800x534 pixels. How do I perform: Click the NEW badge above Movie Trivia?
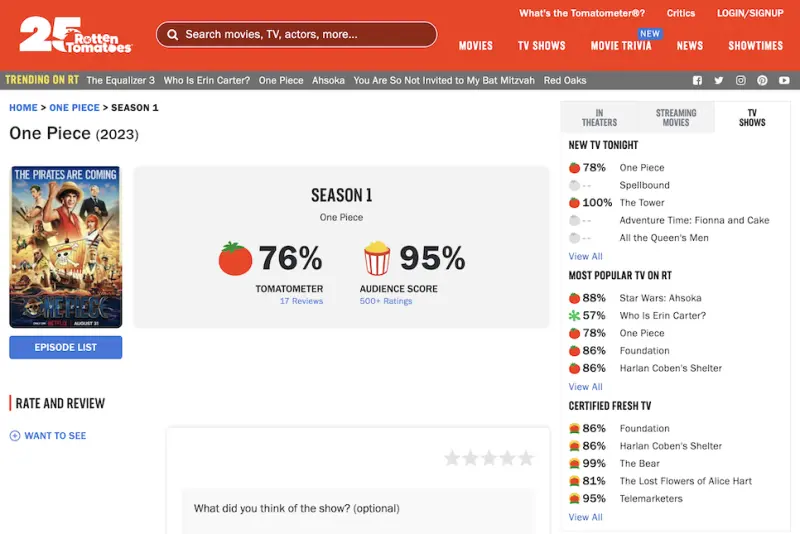coord(649,34)
